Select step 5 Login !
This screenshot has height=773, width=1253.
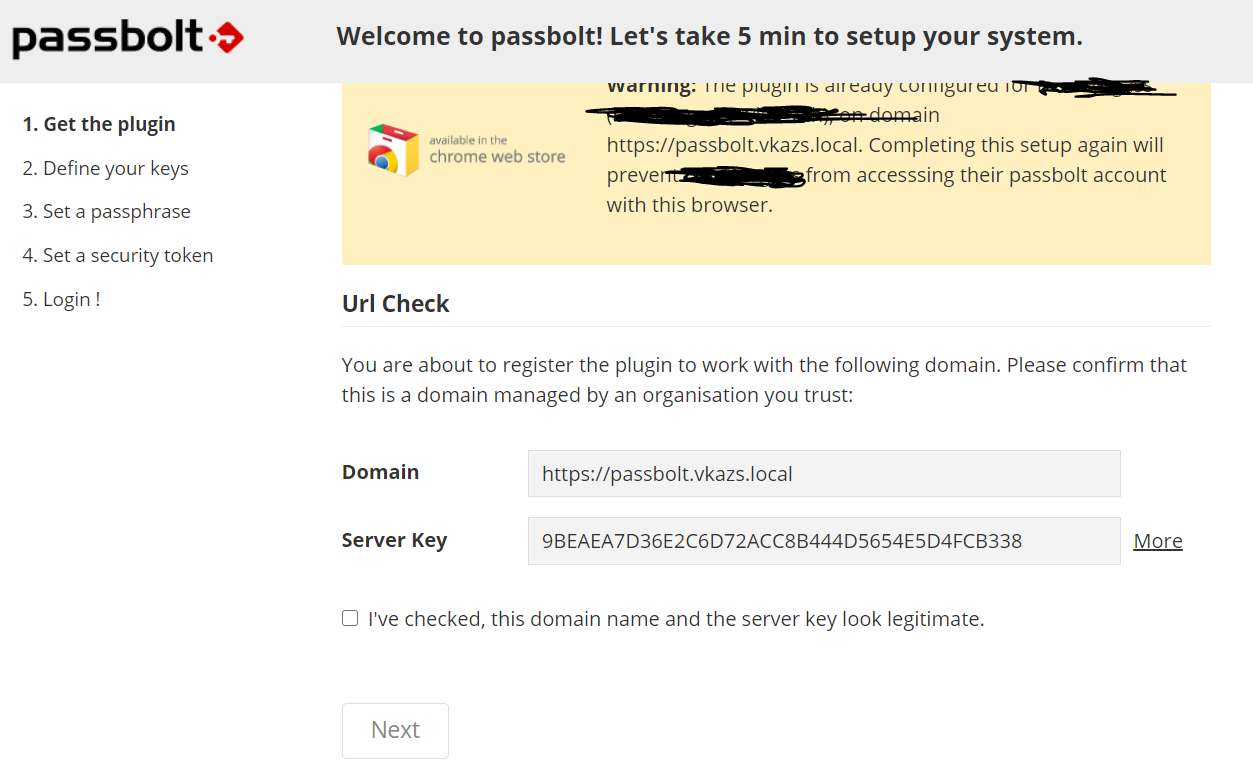coord(62,299)
